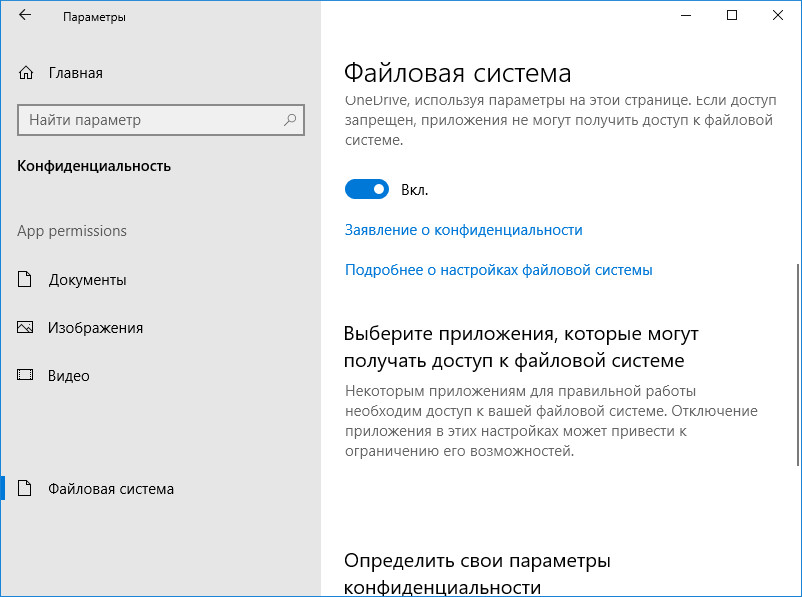Close the Параметры window
Screen dimensions: 802x597
point(778,15)
